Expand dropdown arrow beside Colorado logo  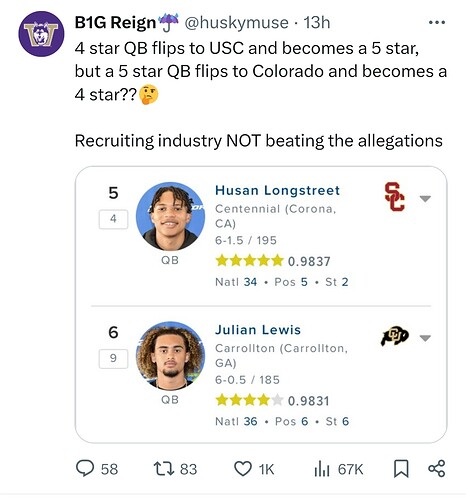(425, 338)
